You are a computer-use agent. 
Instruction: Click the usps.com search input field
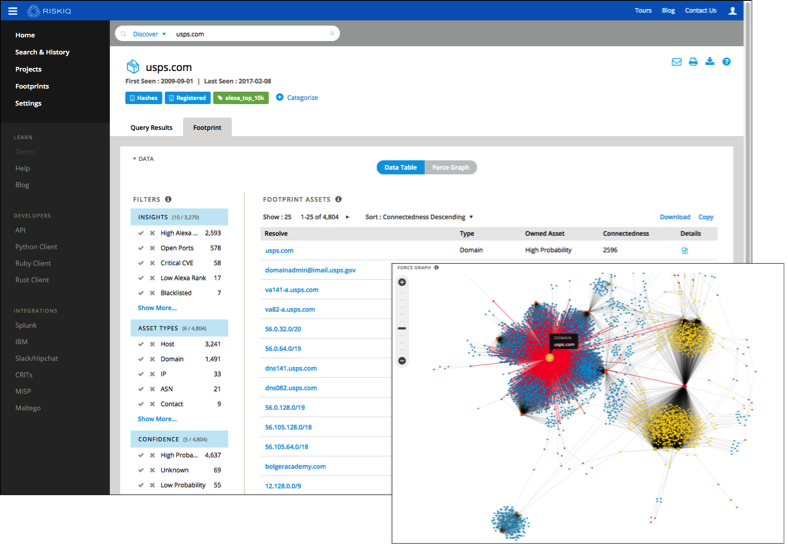249,34
